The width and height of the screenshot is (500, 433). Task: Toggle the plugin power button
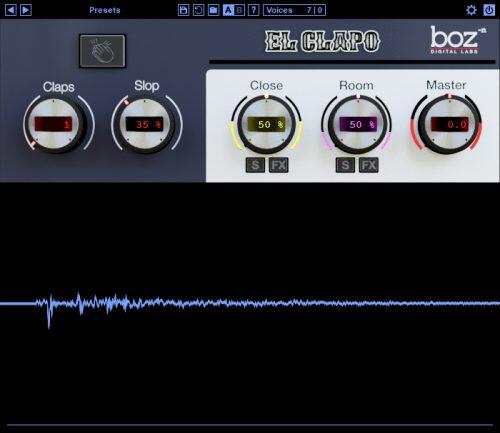489,10
